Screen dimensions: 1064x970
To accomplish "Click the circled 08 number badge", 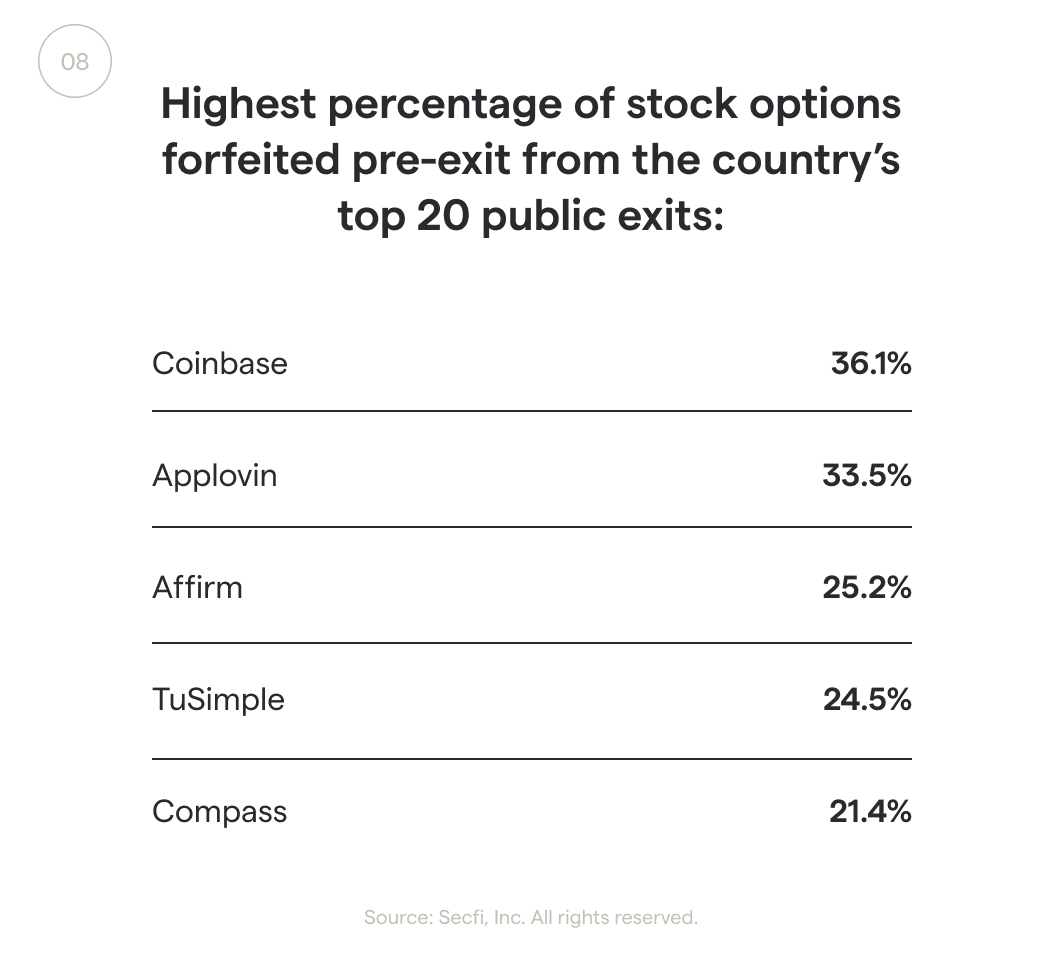I will (75, 62).
